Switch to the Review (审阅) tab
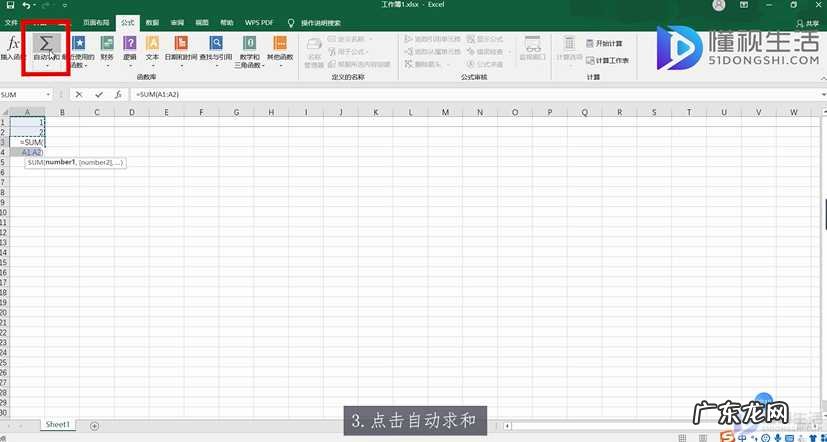Viewport: 827px width, 442px height. tap(177, 23)
